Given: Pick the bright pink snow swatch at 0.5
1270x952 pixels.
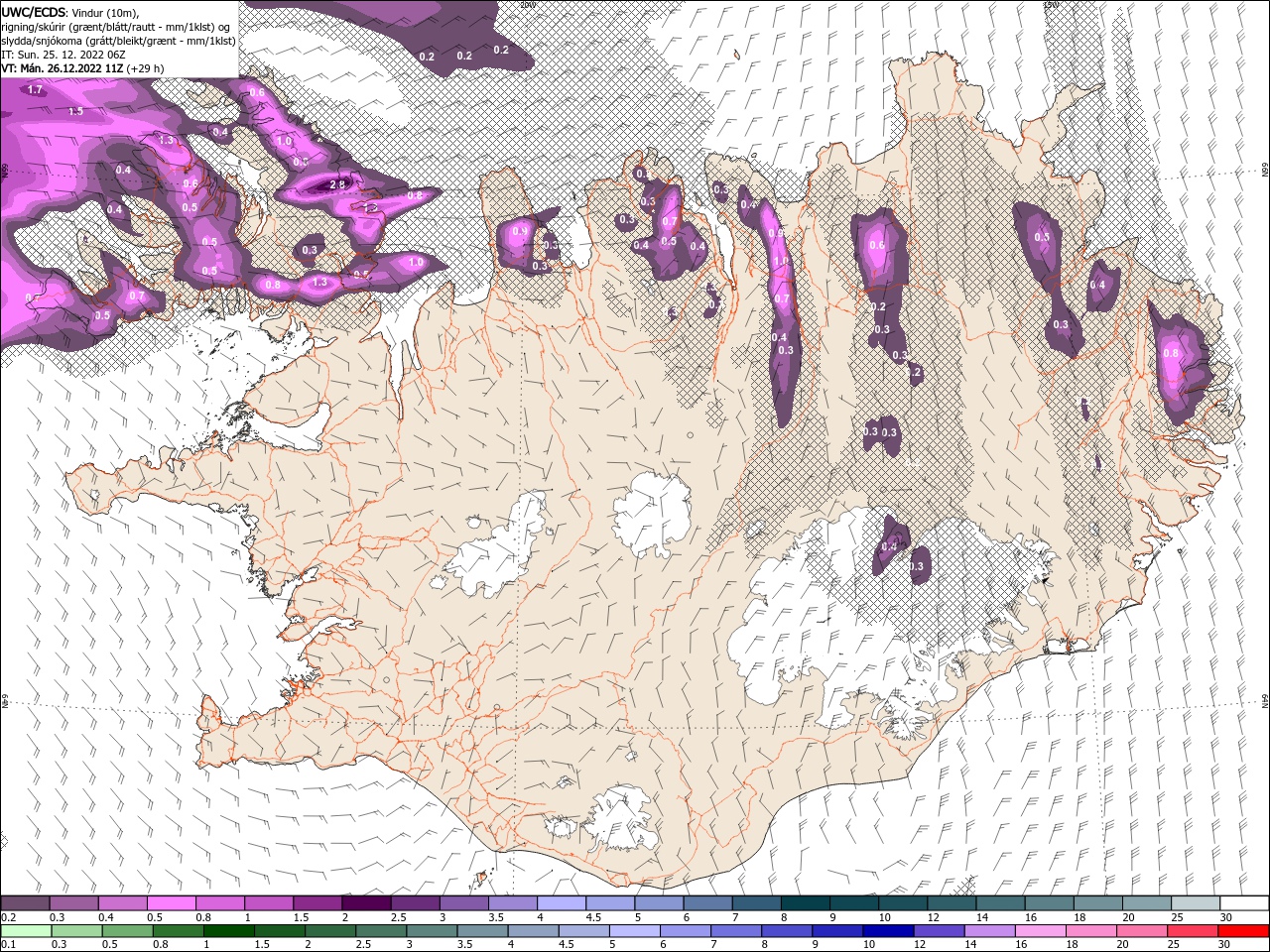Looking at the screenshot, I should [171, 903].
